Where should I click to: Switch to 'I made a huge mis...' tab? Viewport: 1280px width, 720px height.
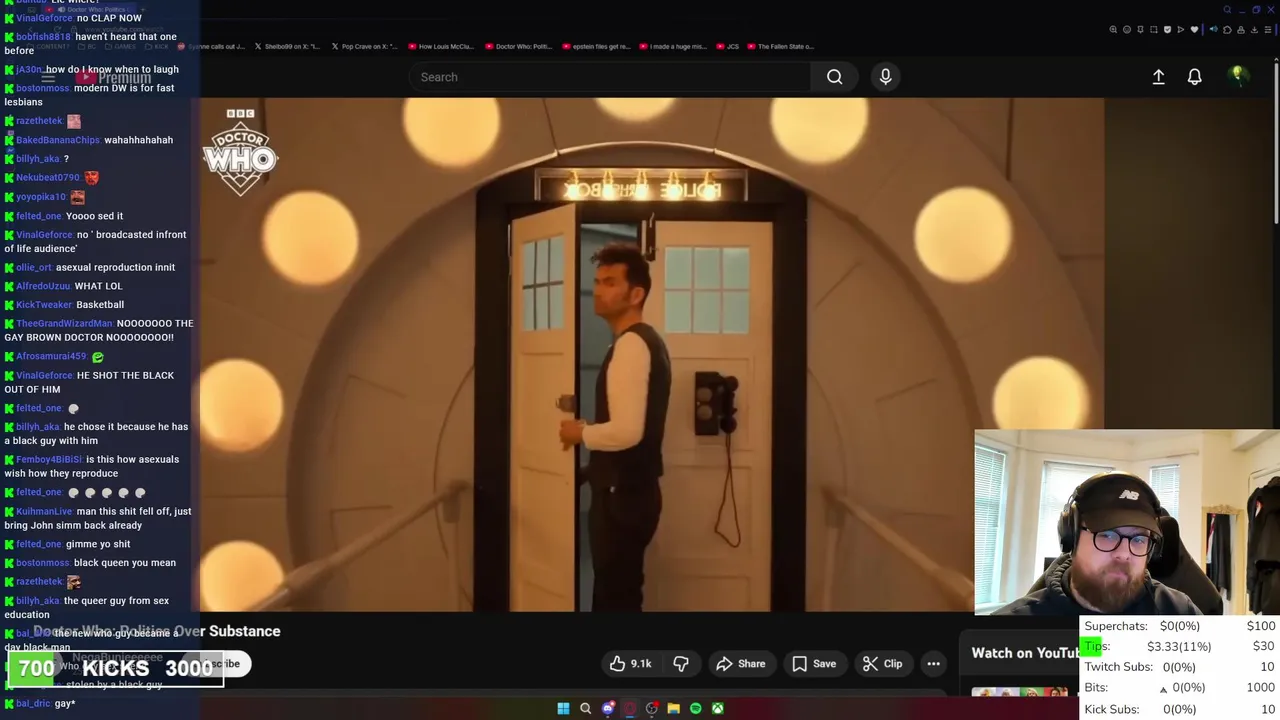pos(672,46)
